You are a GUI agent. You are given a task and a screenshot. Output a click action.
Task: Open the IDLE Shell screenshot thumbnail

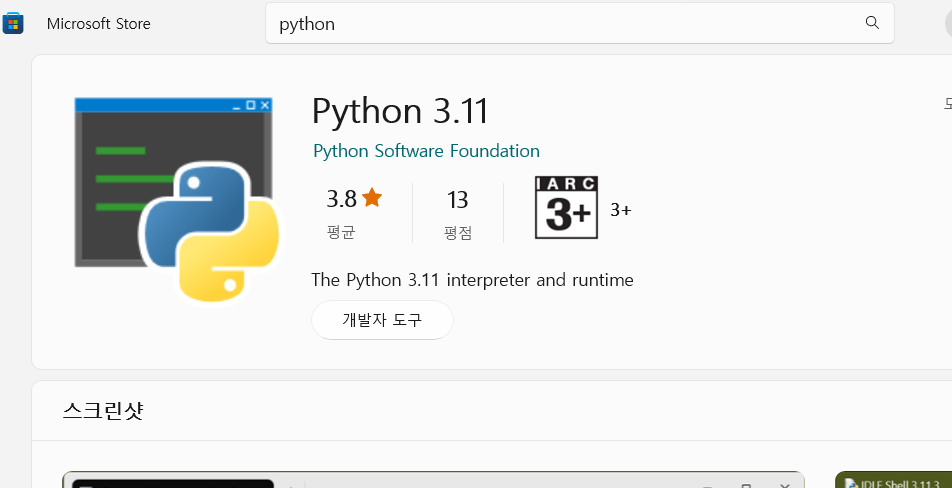[x=894, y=480]
